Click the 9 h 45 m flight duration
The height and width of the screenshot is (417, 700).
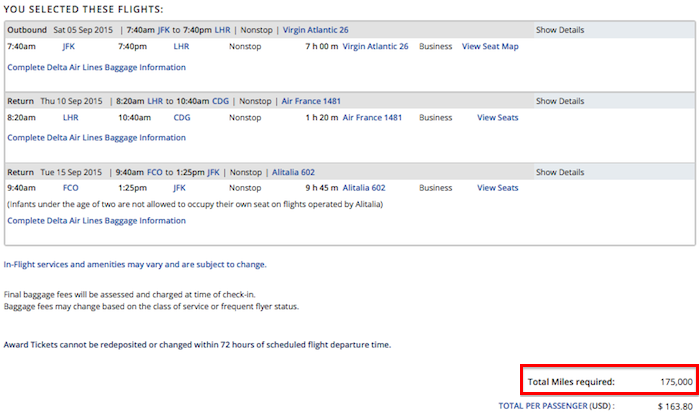point(321,188)
